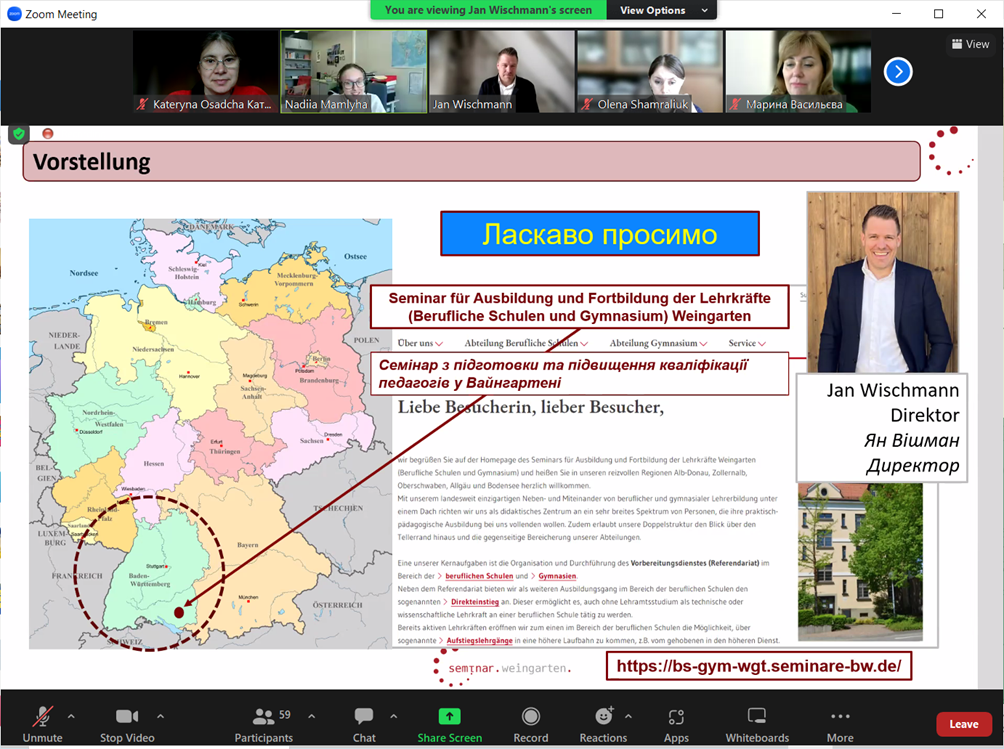1004x749 pixels.
Task: Expand video options arrow beside Stop Video
Action: click(x=160, y=716)
